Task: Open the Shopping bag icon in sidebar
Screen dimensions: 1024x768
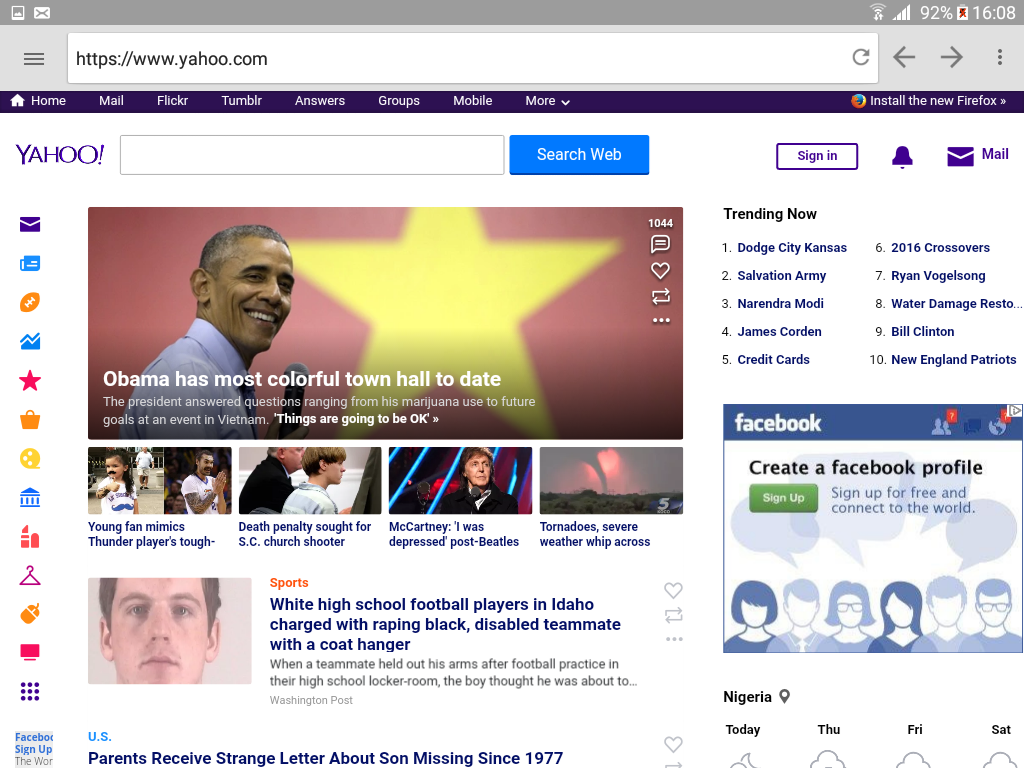Action: 30,419
